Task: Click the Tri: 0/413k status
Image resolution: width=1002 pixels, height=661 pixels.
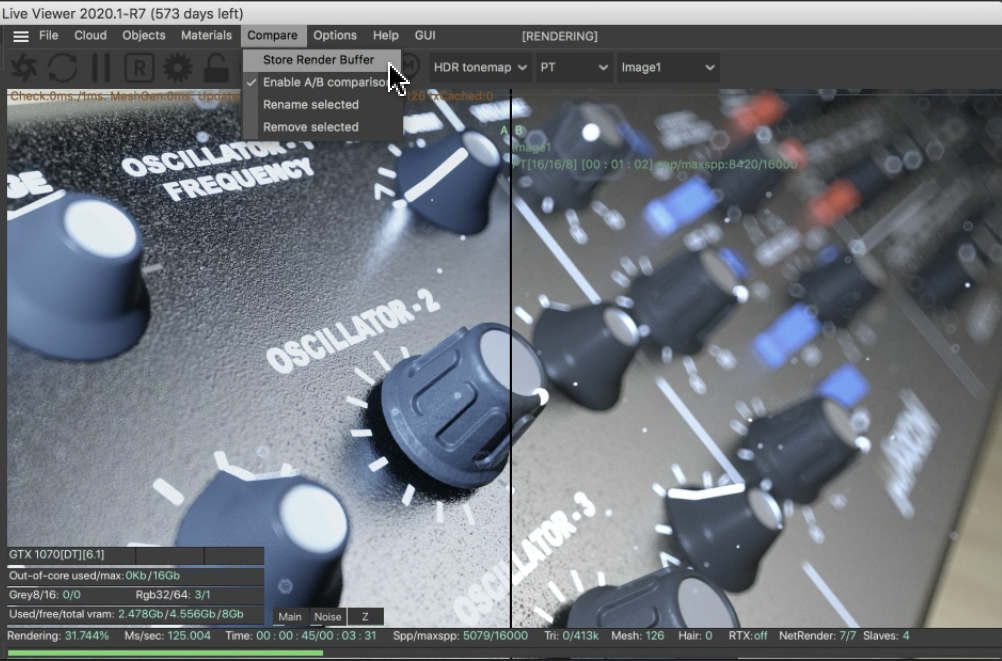Action: pos(571,636)
